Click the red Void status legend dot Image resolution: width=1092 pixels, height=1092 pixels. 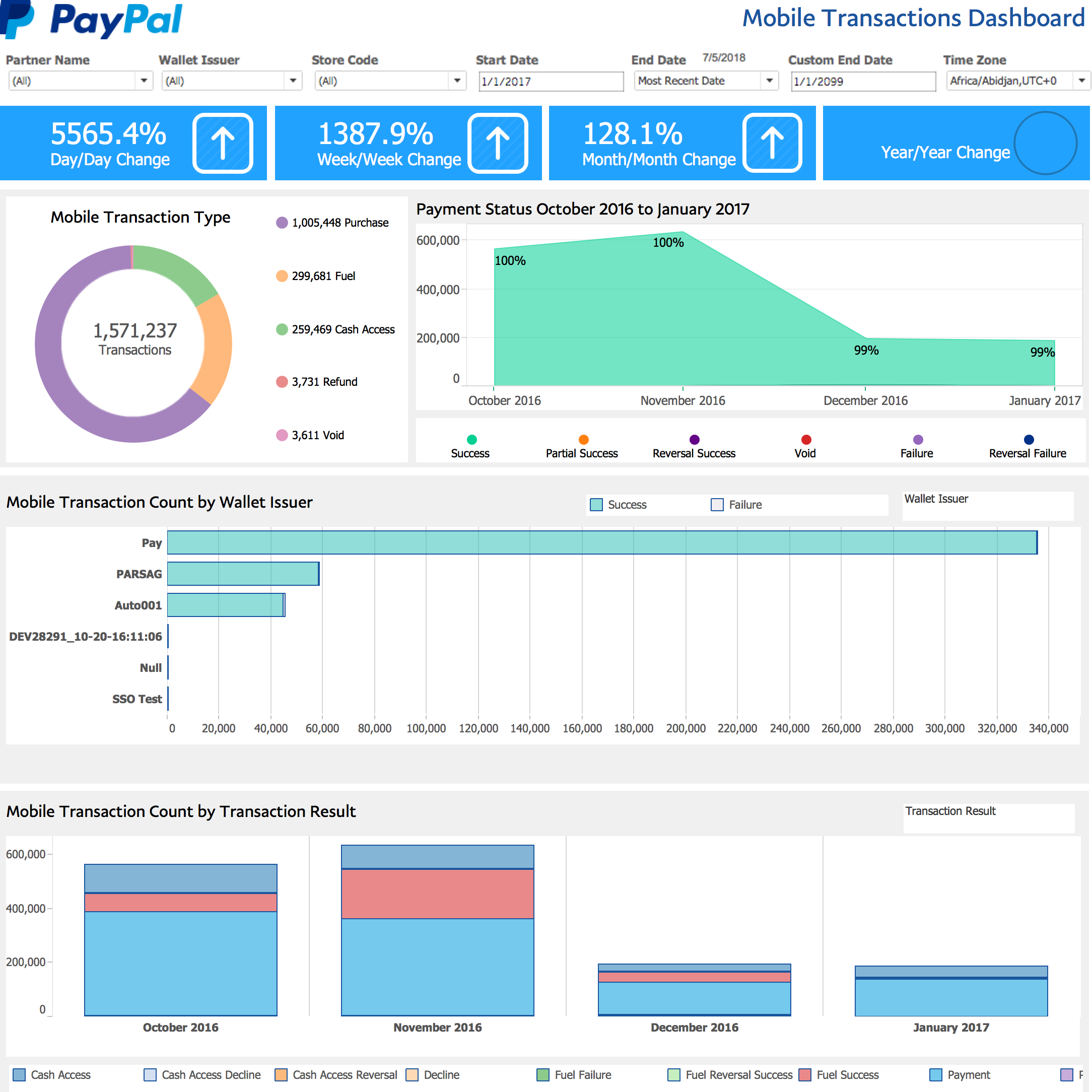[806, 440]
